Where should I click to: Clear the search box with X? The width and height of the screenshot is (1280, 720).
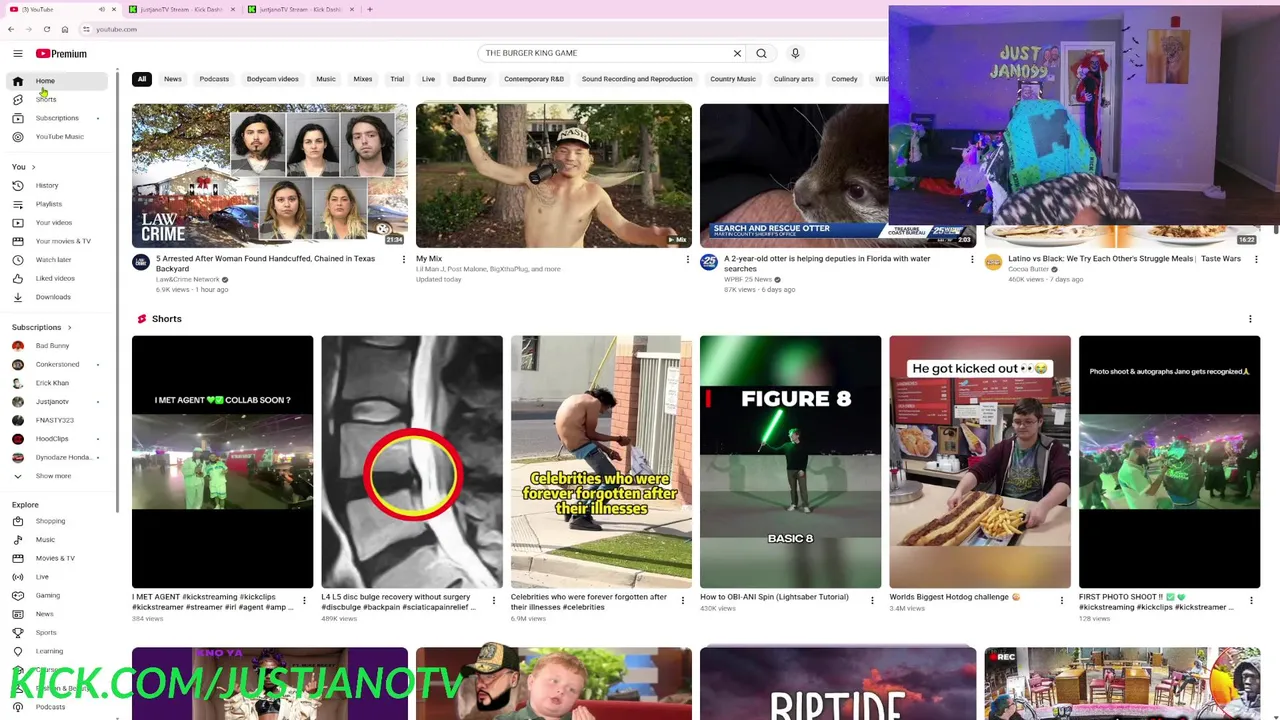pos(737,53)
